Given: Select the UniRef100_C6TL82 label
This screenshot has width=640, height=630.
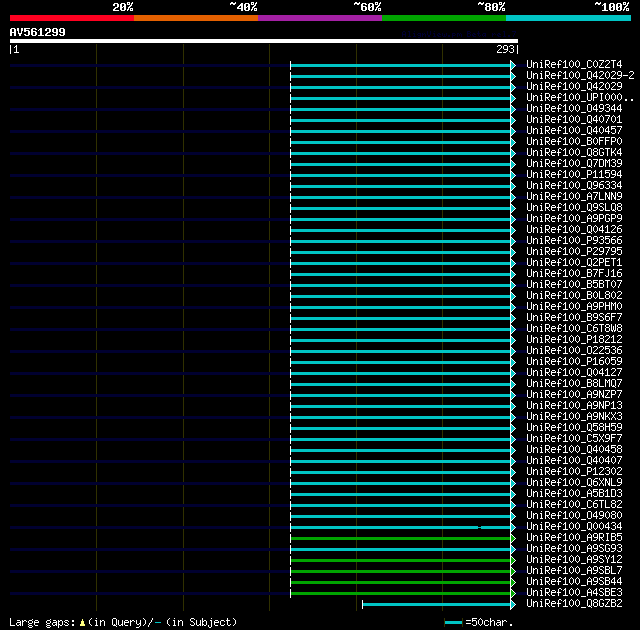Looking at the screenshot, I should pos(574,505).
